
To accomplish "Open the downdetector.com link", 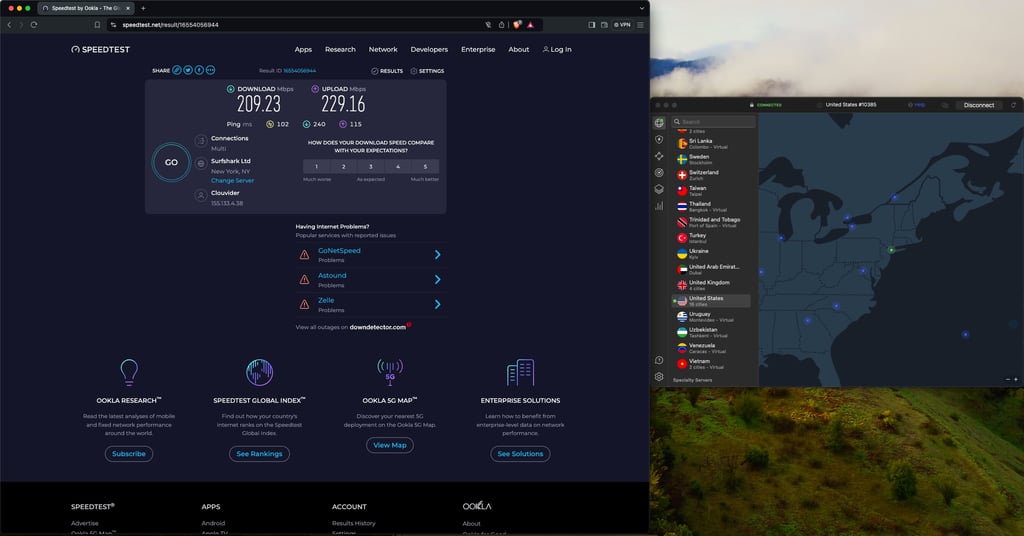I will coord(377,327).
